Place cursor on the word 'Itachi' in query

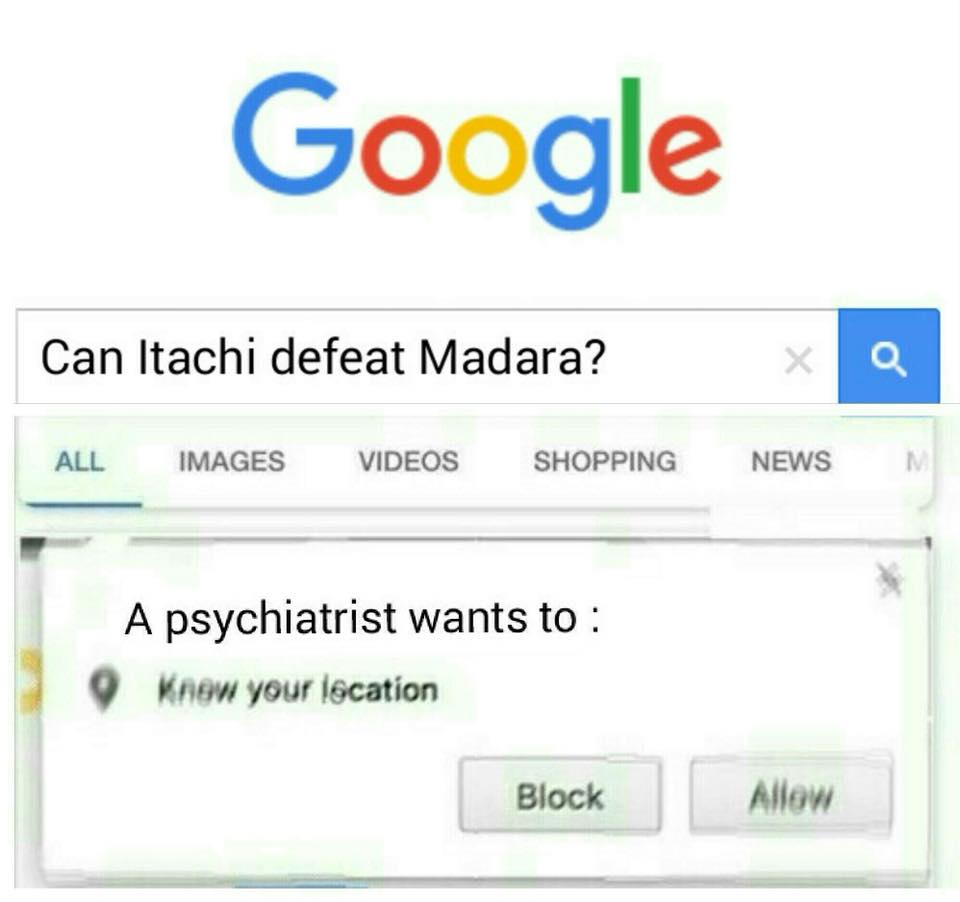197,357
